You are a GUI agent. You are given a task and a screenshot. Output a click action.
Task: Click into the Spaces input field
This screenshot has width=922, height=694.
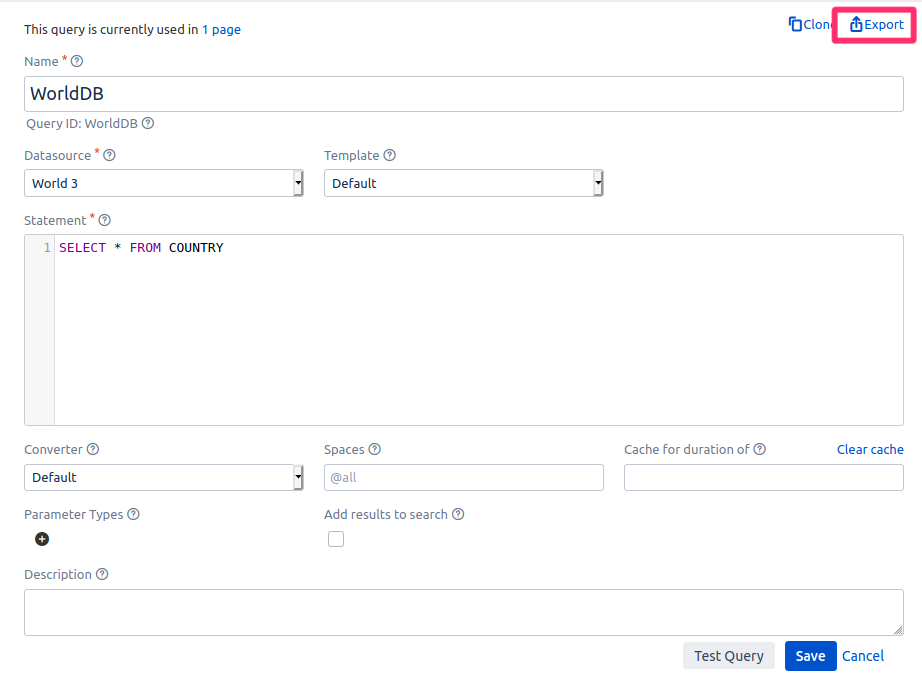click(x=463, y=478)
